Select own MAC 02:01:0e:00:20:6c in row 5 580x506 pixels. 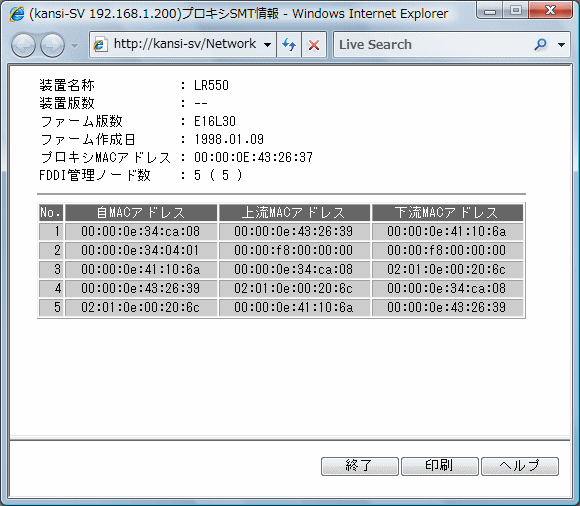click(141, 307)
